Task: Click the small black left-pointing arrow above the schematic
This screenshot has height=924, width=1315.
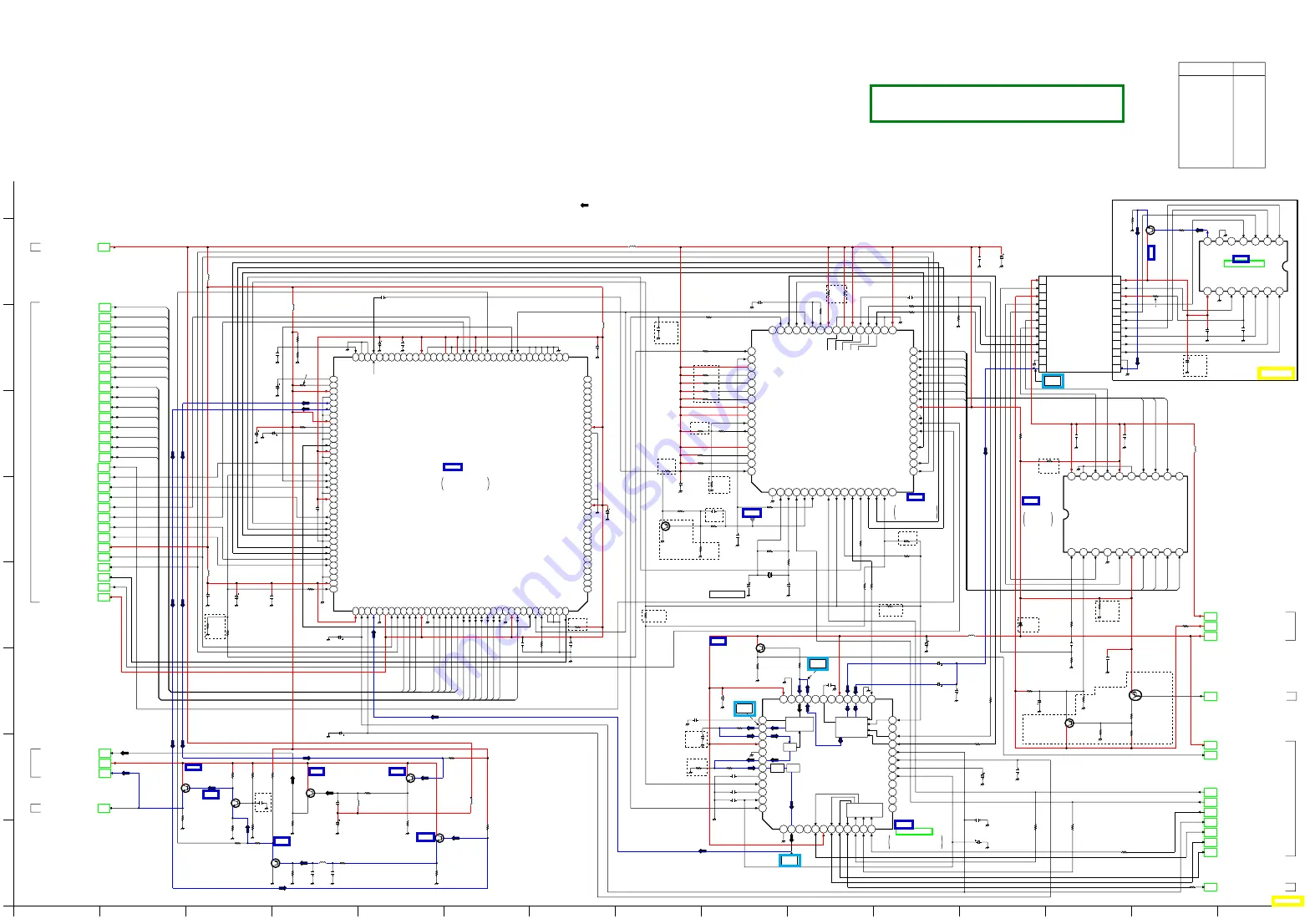Action: tap(584, 206)
